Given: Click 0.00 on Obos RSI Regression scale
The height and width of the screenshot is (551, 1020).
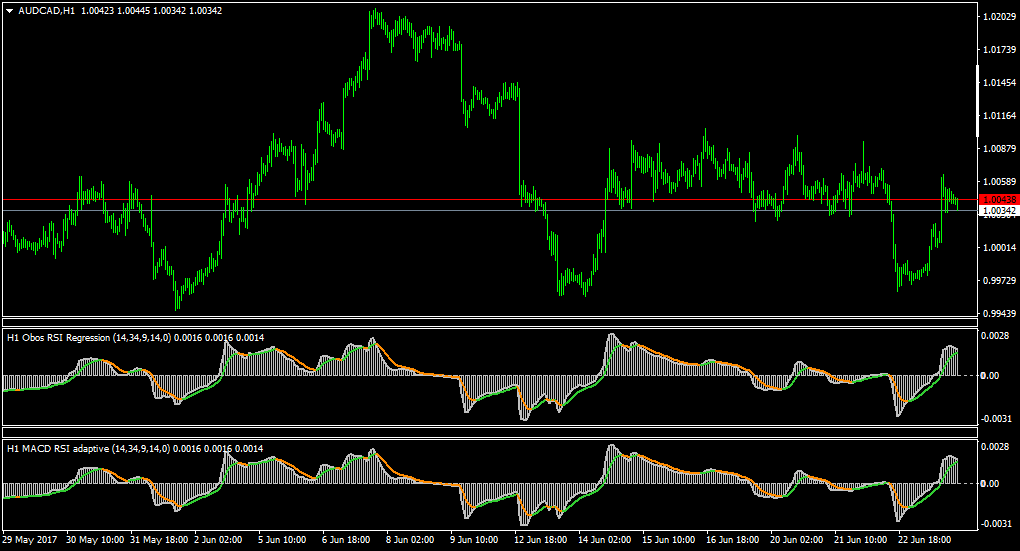Looking at the screenshot, I should tap(990, 375).
